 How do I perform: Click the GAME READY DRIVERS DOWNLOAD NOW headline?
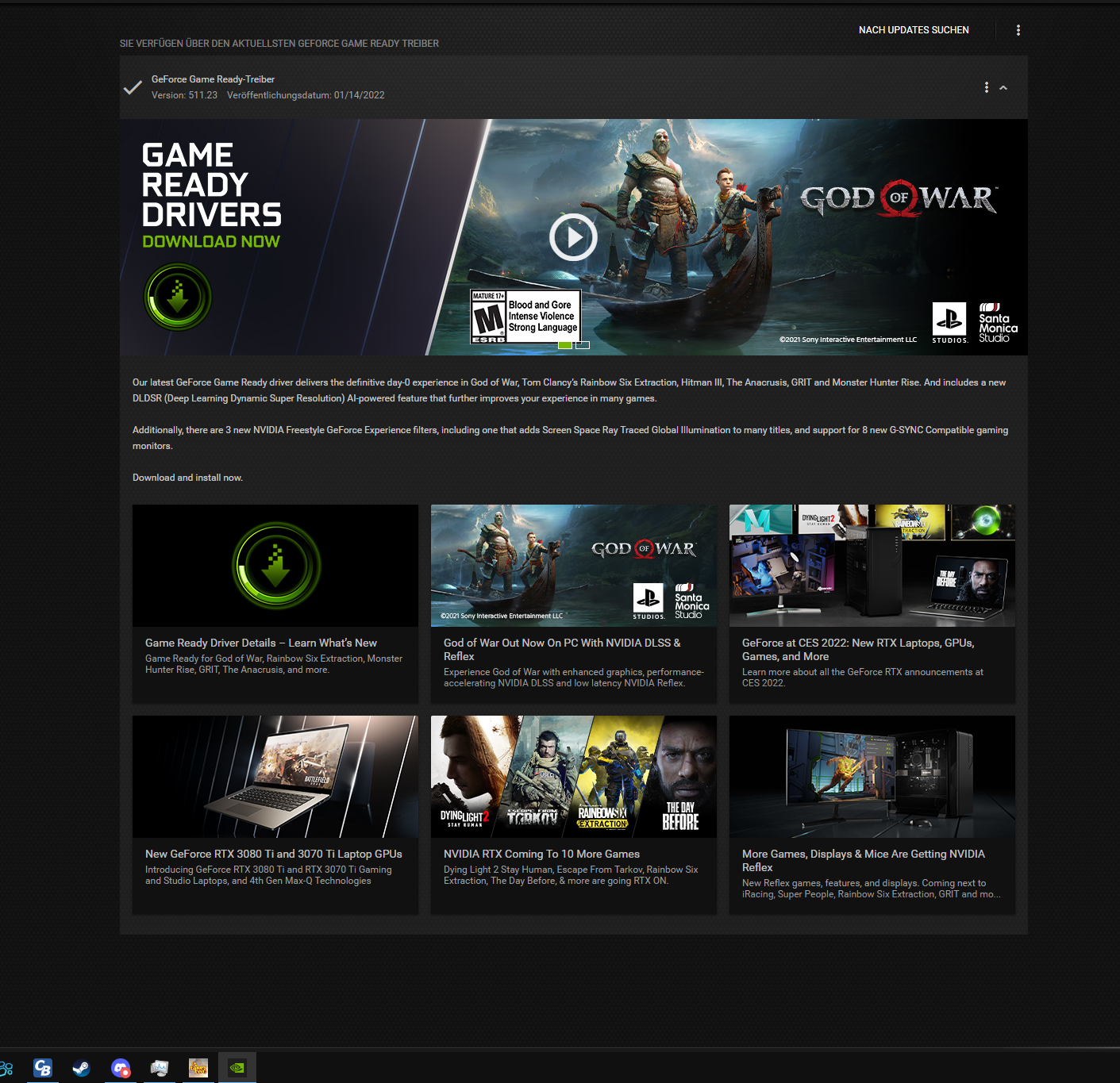point(211,195)
